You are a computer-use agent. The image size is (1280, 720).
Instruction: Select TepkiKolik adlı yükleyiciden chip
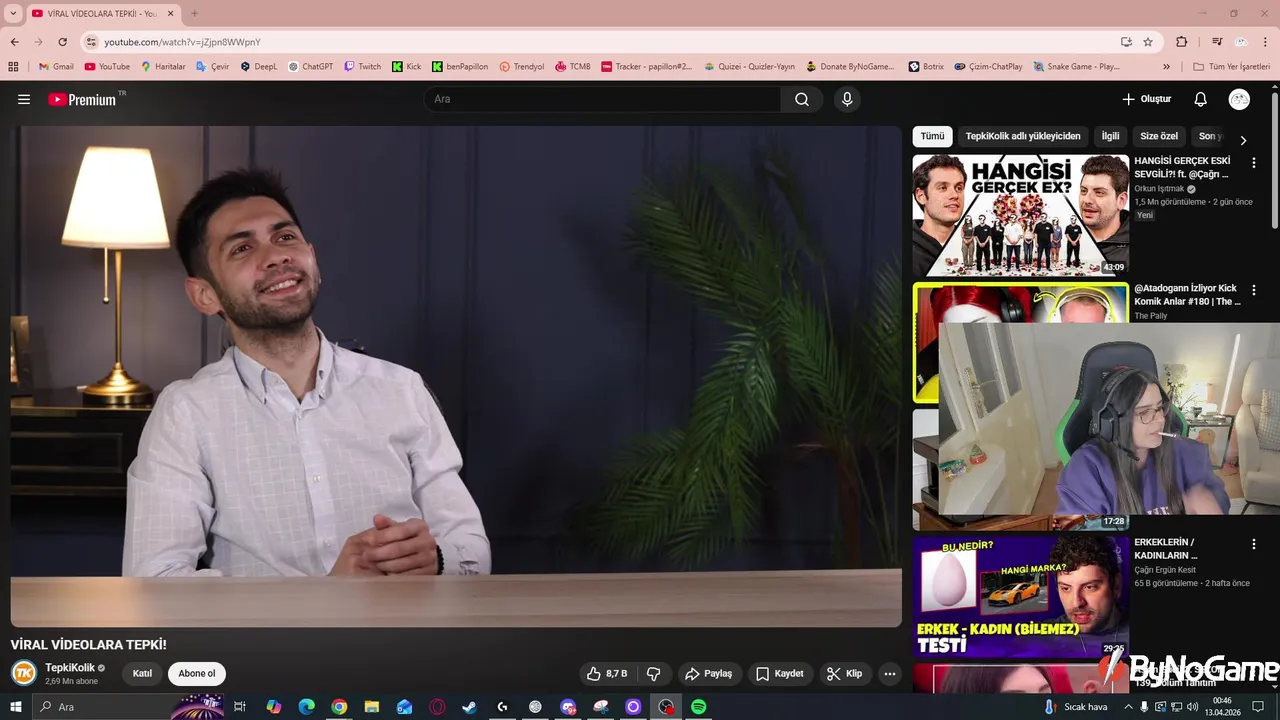1023,136
